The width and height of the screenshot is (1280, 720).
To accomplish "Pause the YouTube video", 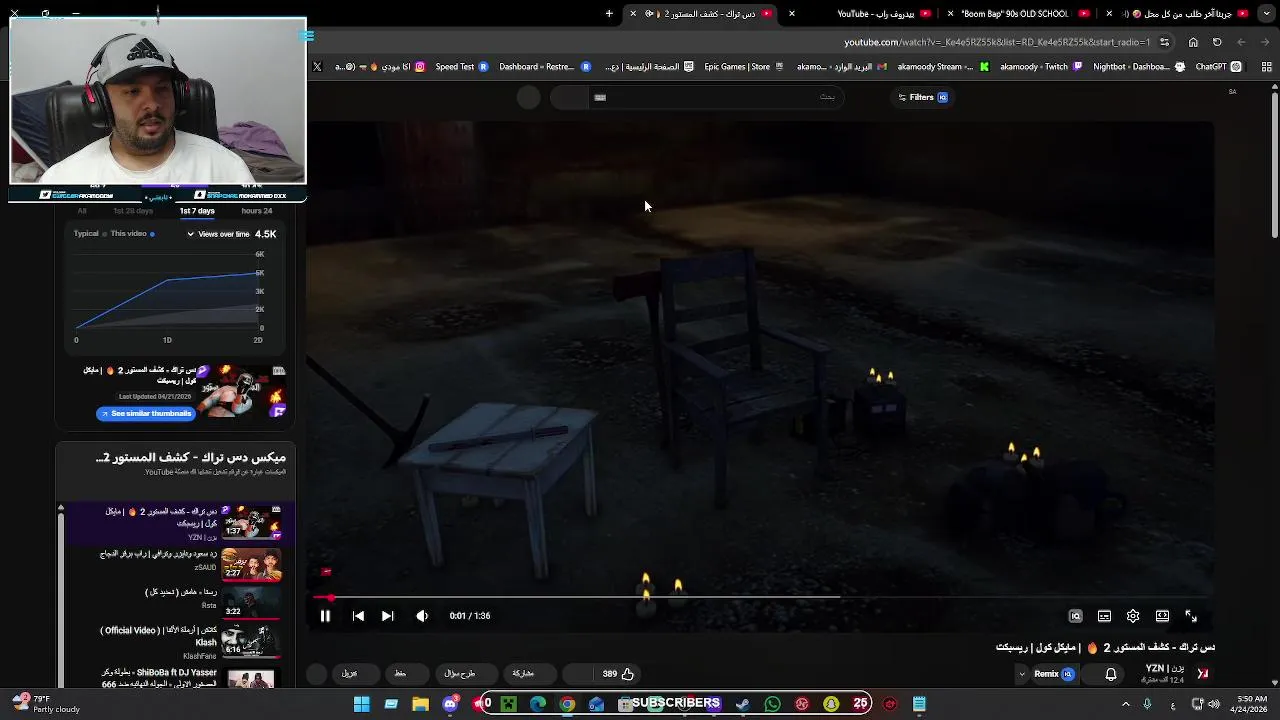I will pos(325,616).
